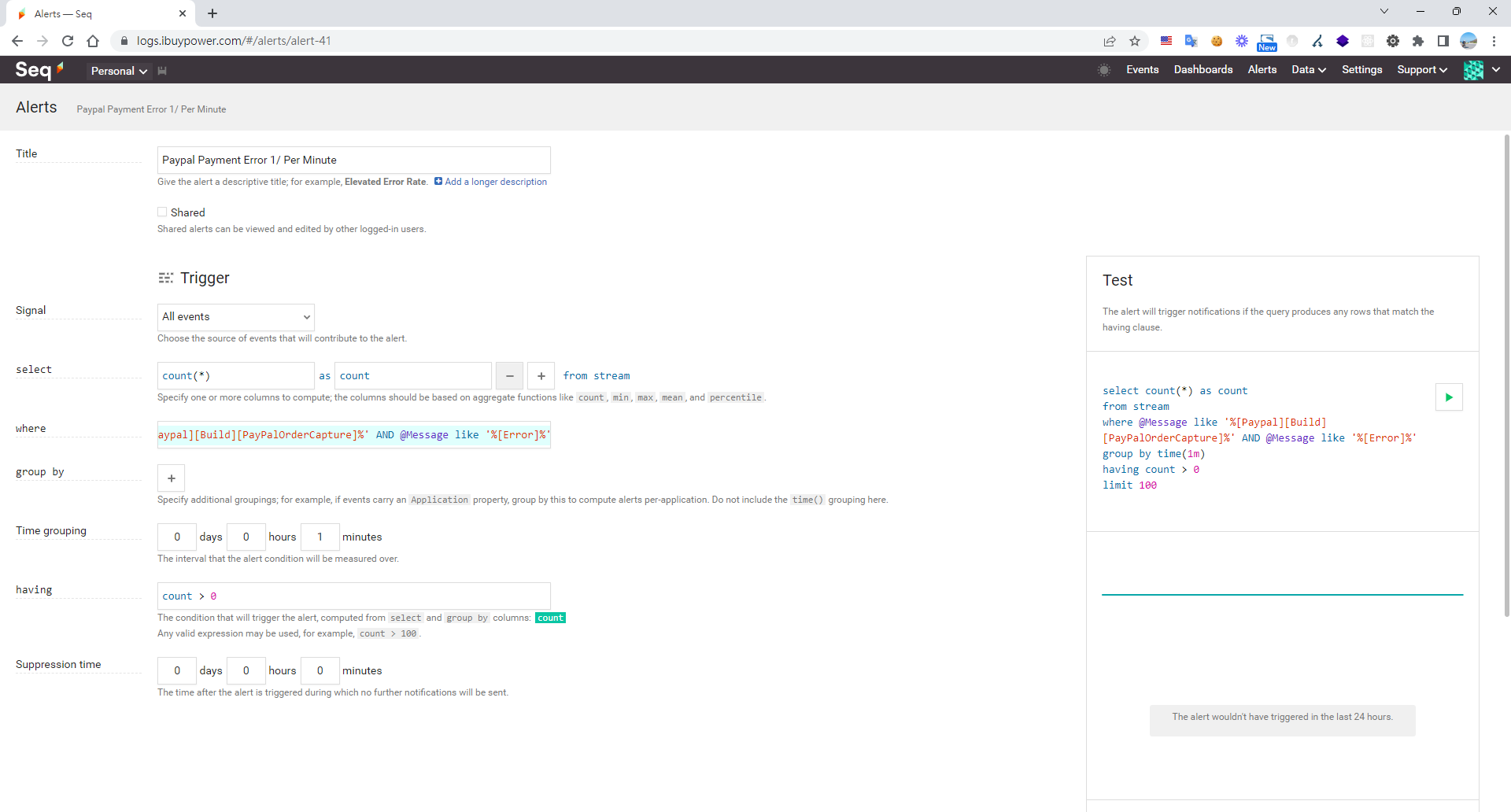Click the having condition input field
Viewport: 1511px width, 812px height.
(353, 596)
